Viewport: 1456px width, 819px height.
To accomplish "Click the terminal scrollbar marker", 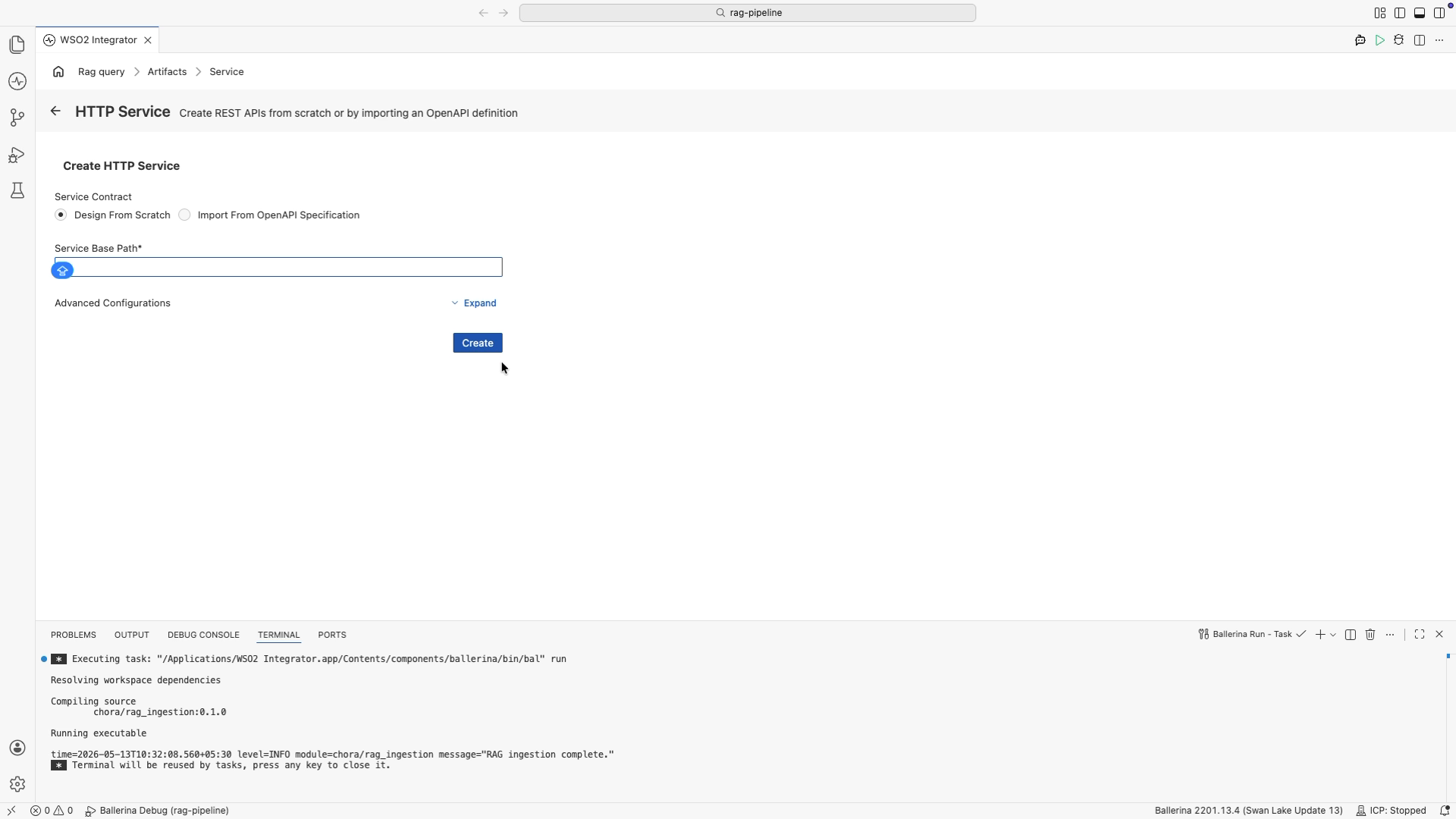I will coord(1448,656).
